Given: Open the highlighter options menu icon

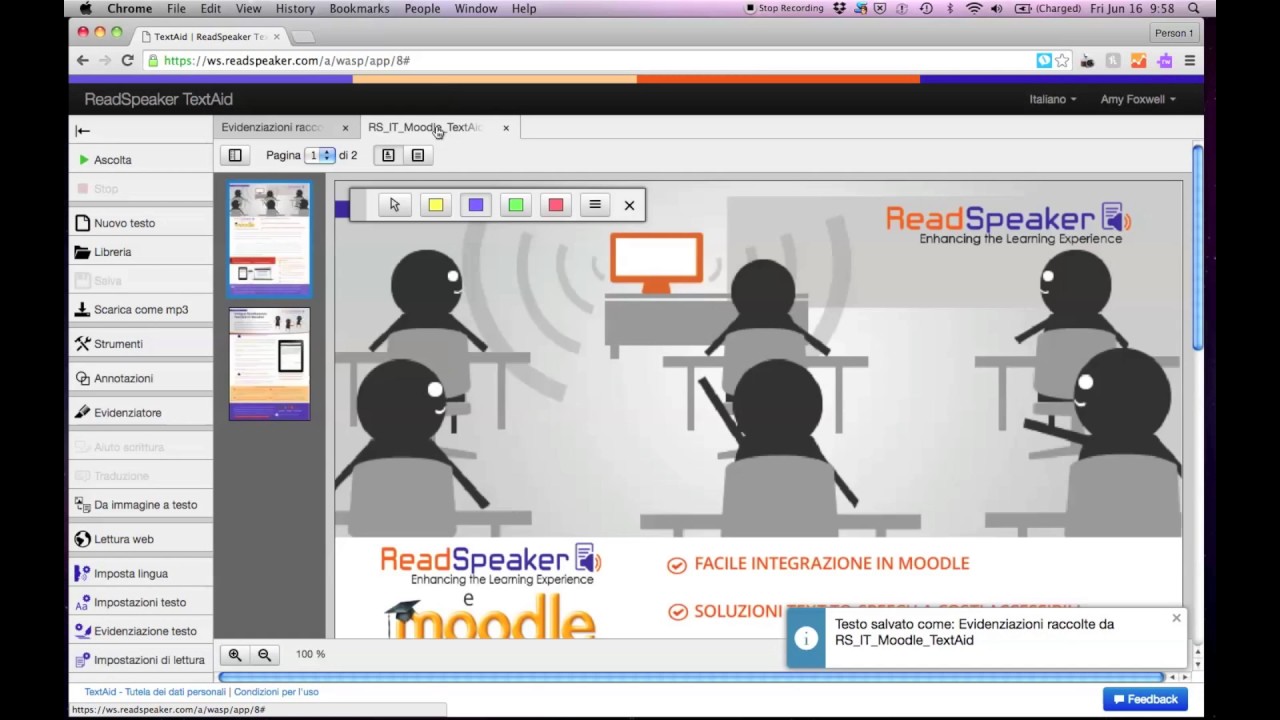Looking at the screenshot, I should click(x=595, y=205).
